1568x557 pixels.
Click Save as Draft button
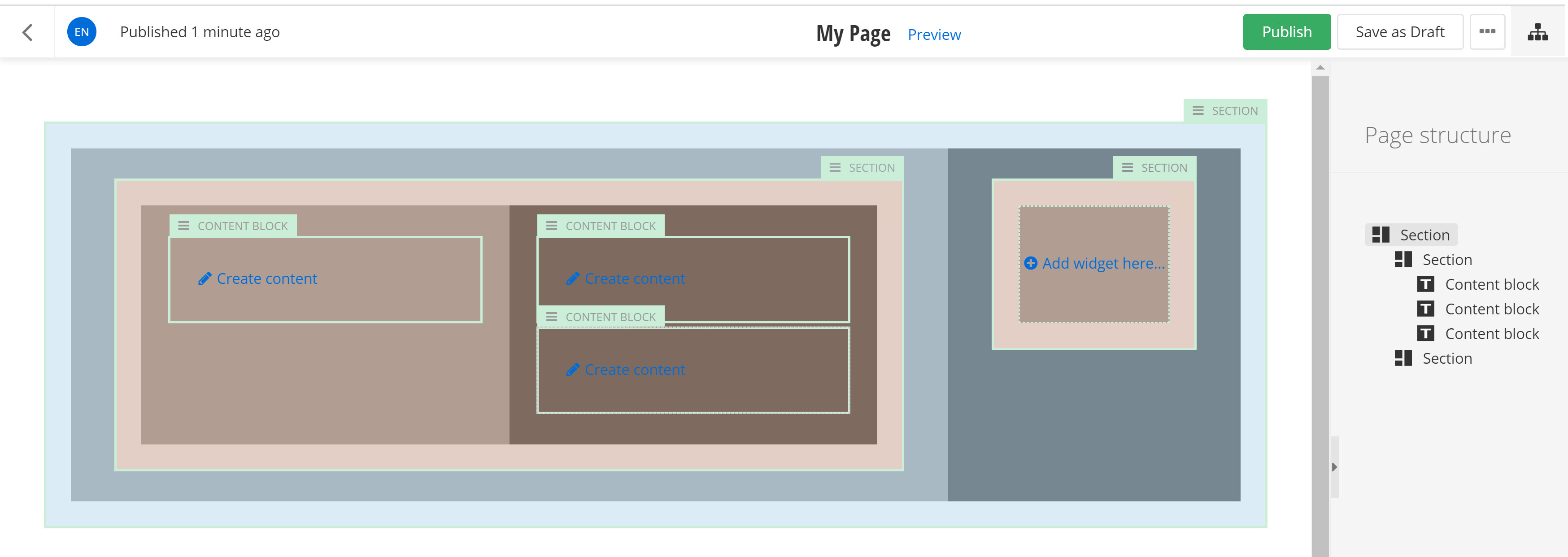(x=1399, y=32)
